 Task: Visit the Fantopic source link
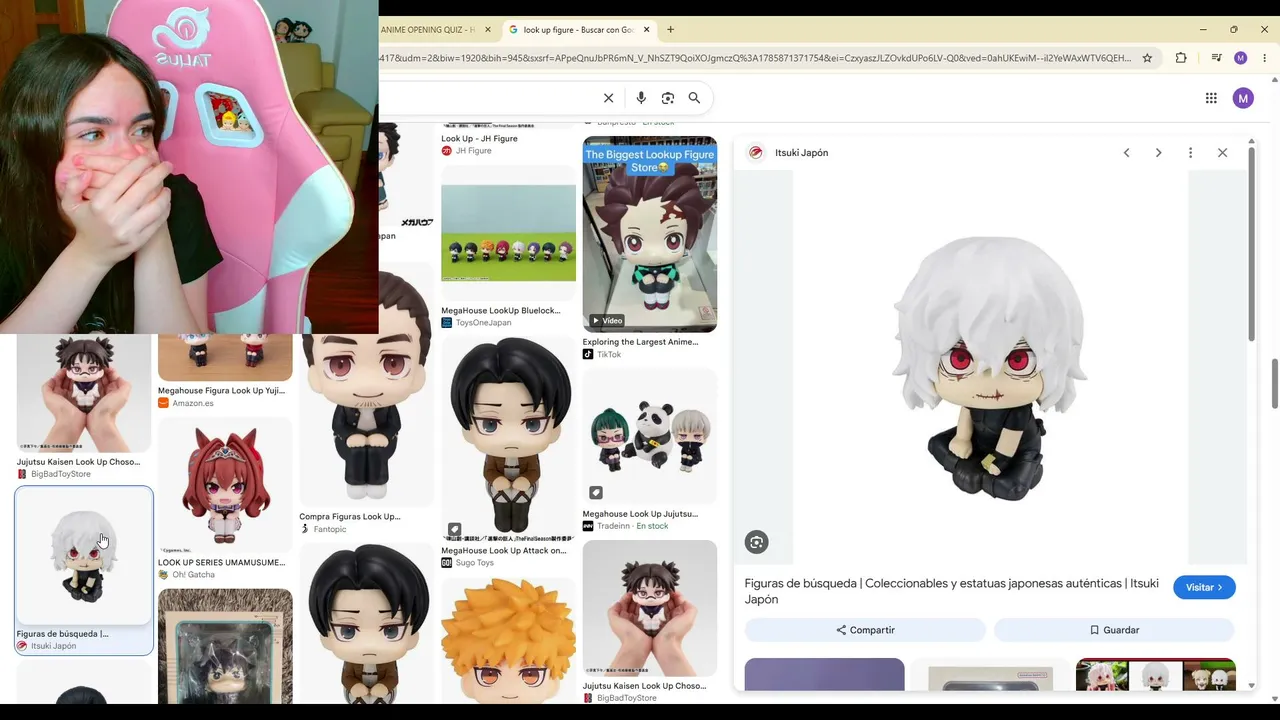330,529
